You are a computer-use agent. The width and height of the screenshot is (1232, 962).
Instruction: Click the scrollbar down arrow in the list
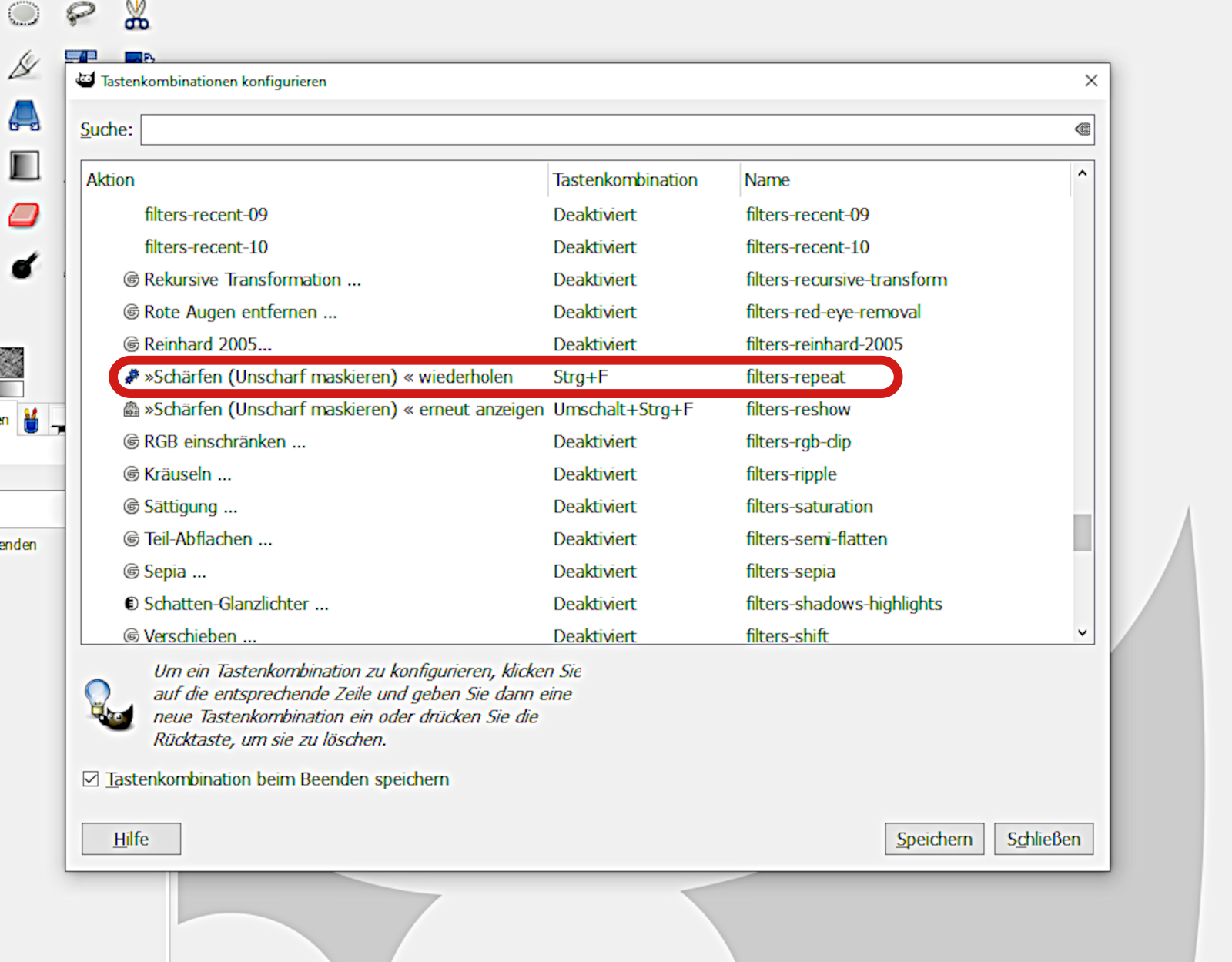coord(1082,632)
